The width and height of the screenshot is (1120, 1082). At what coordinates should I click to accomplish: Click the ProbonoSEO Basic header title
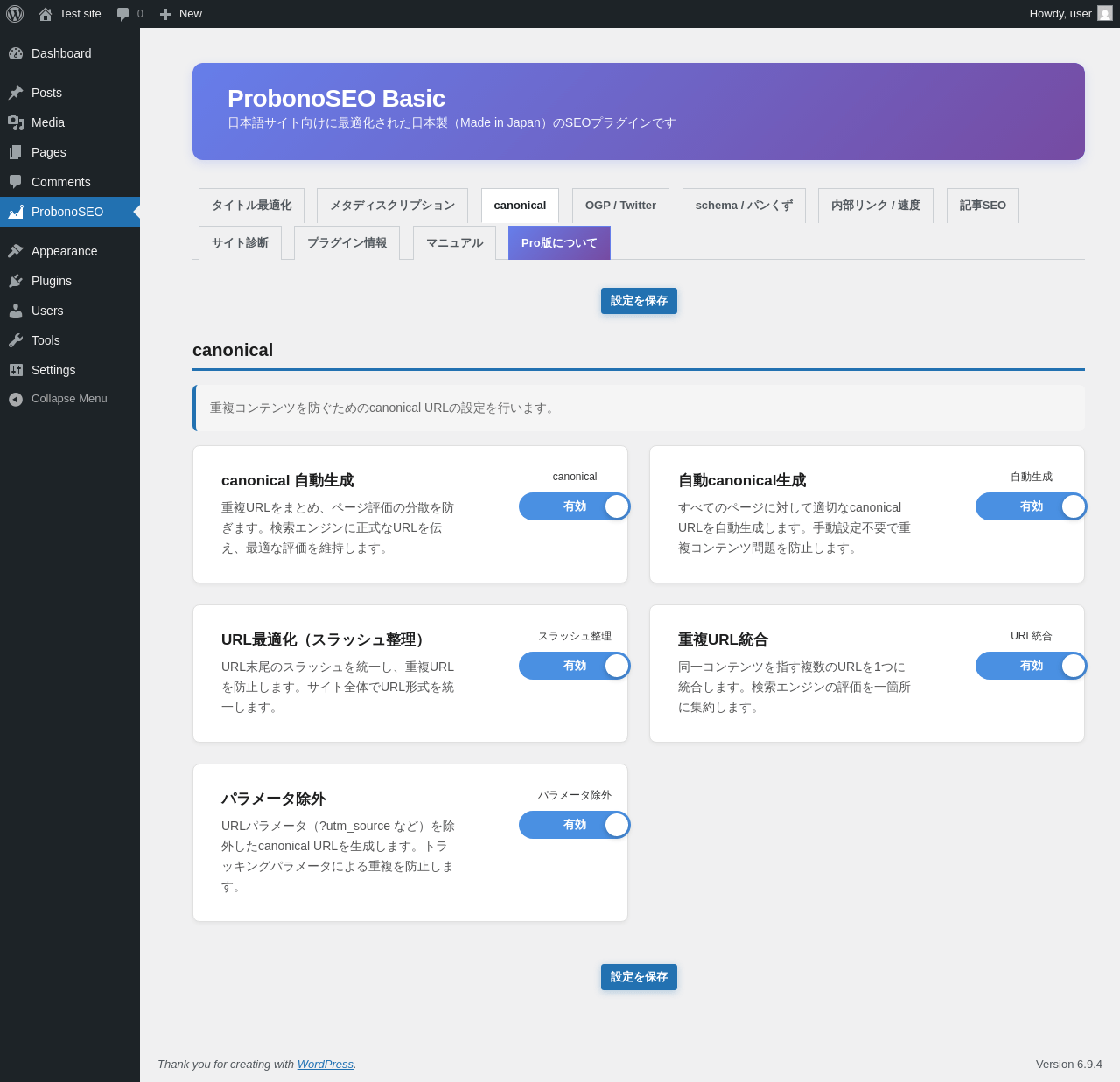coord(336,99)
